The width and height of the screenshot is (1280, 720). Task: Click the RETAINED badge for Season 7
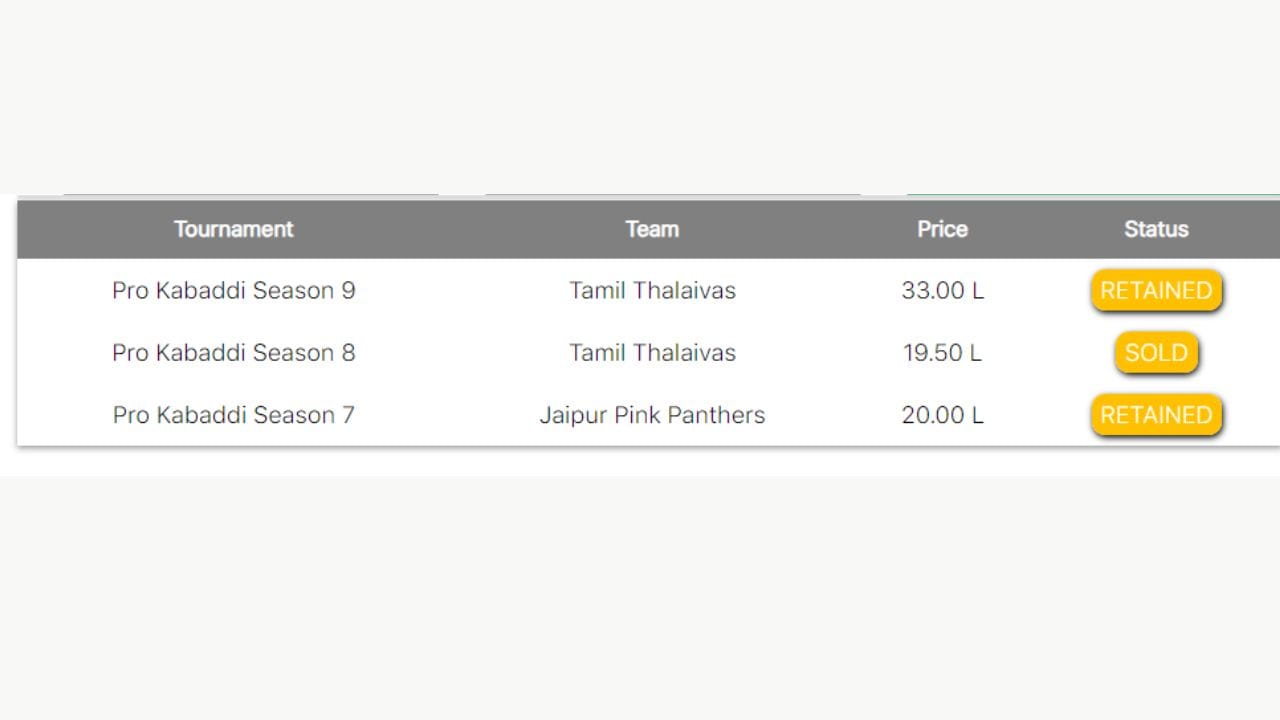tap(1156, 415)
